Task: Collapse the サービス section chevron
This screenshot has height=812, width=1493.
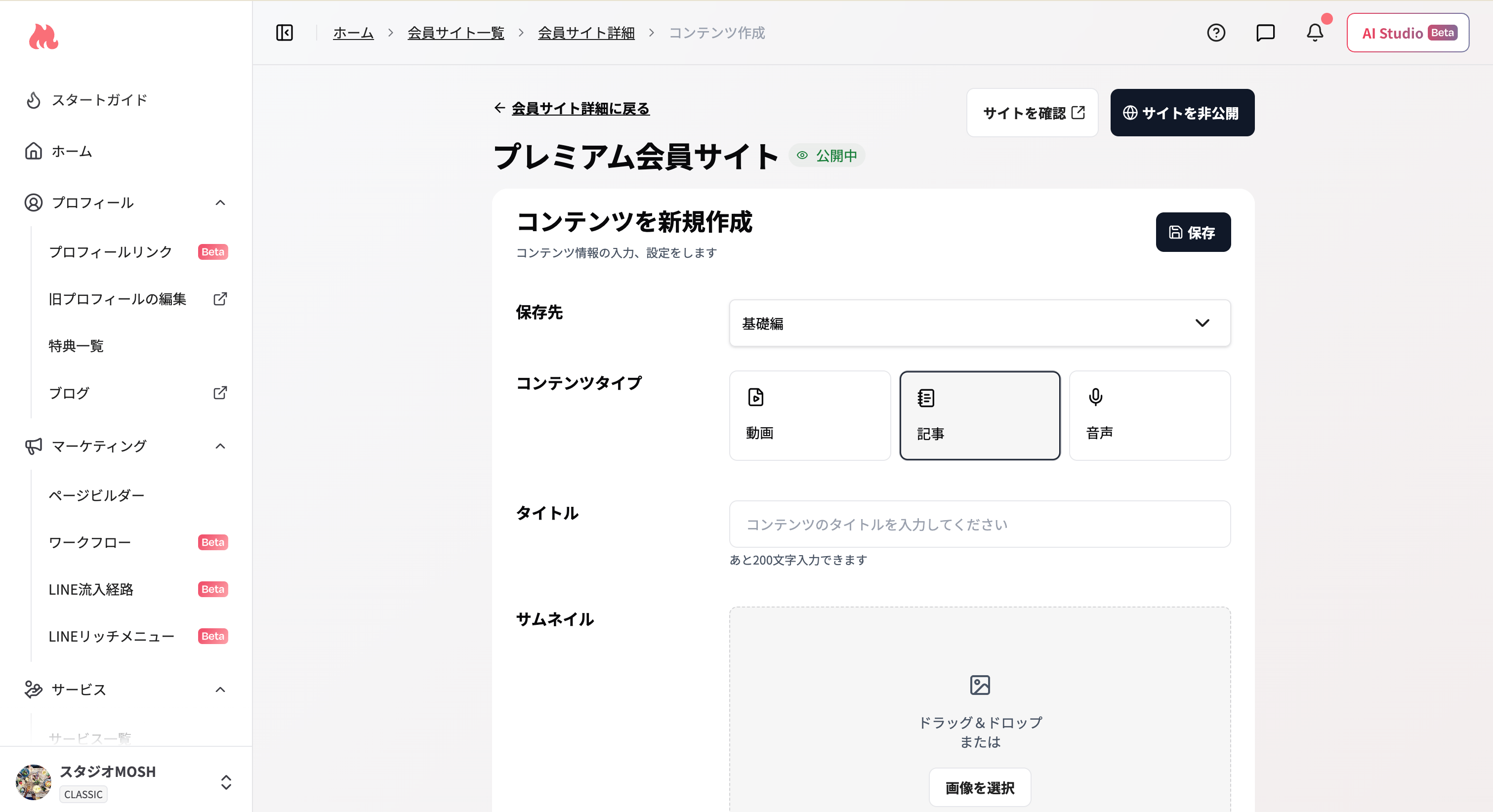Action: pos(220,690)
